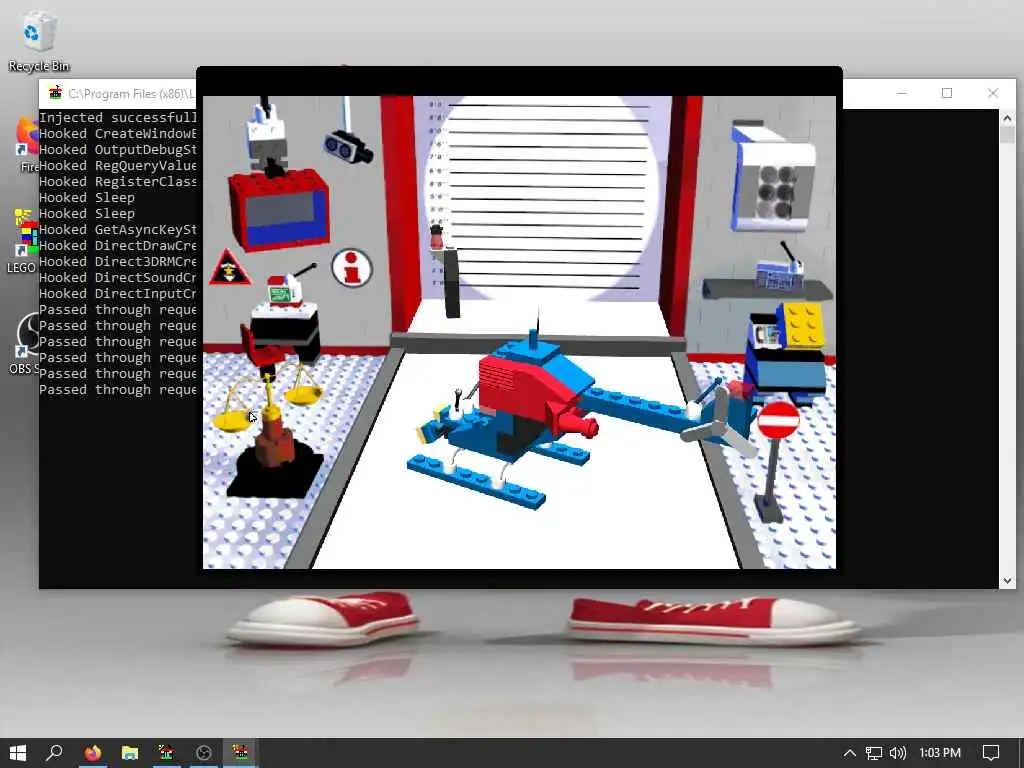Click the 'Hooked DirectInputCr' console line

[x=118, y=293]
